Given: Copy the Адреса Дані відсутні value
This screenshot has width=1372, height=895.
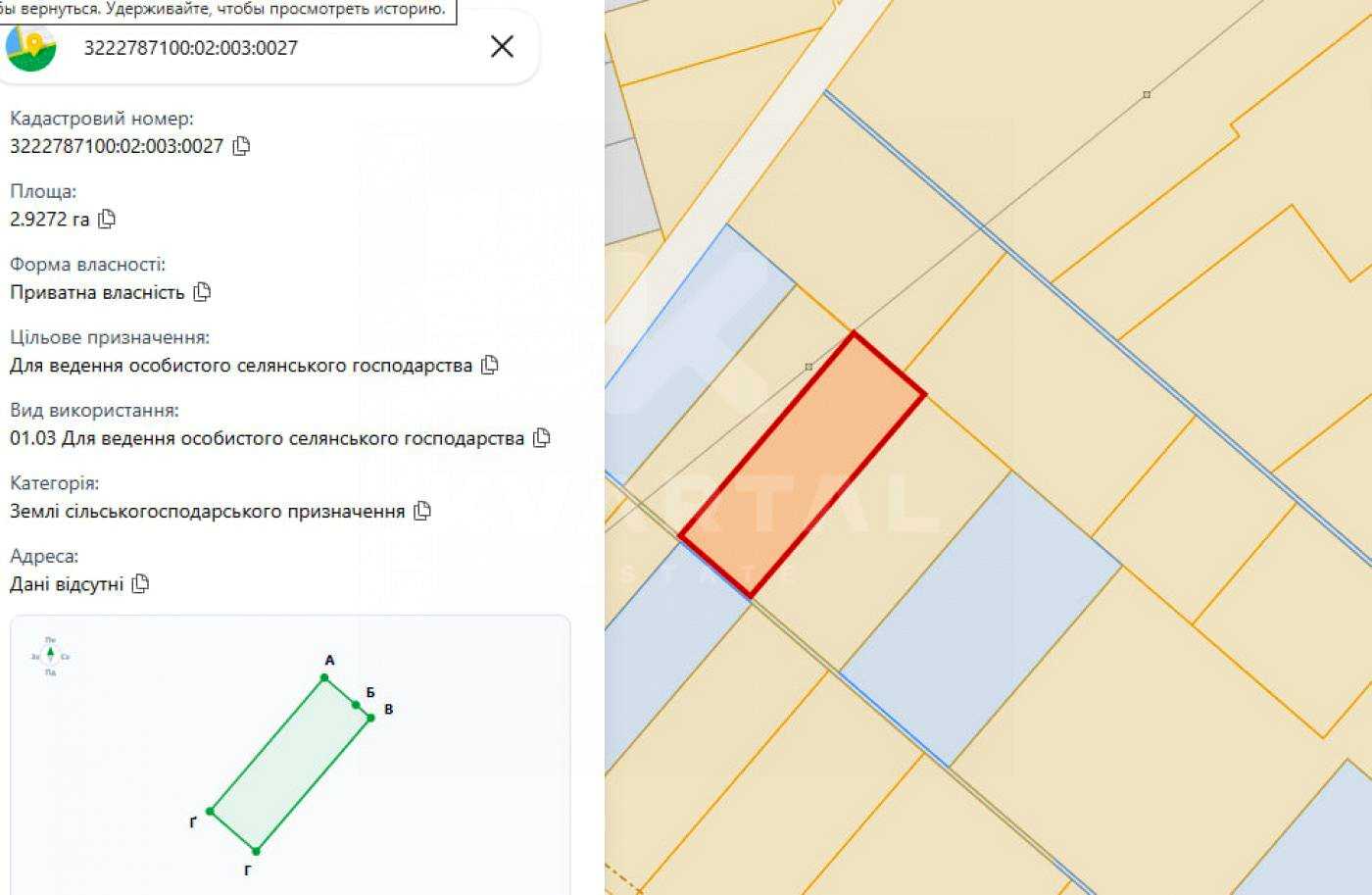Looking at the screenshot, I should [140, 583].
